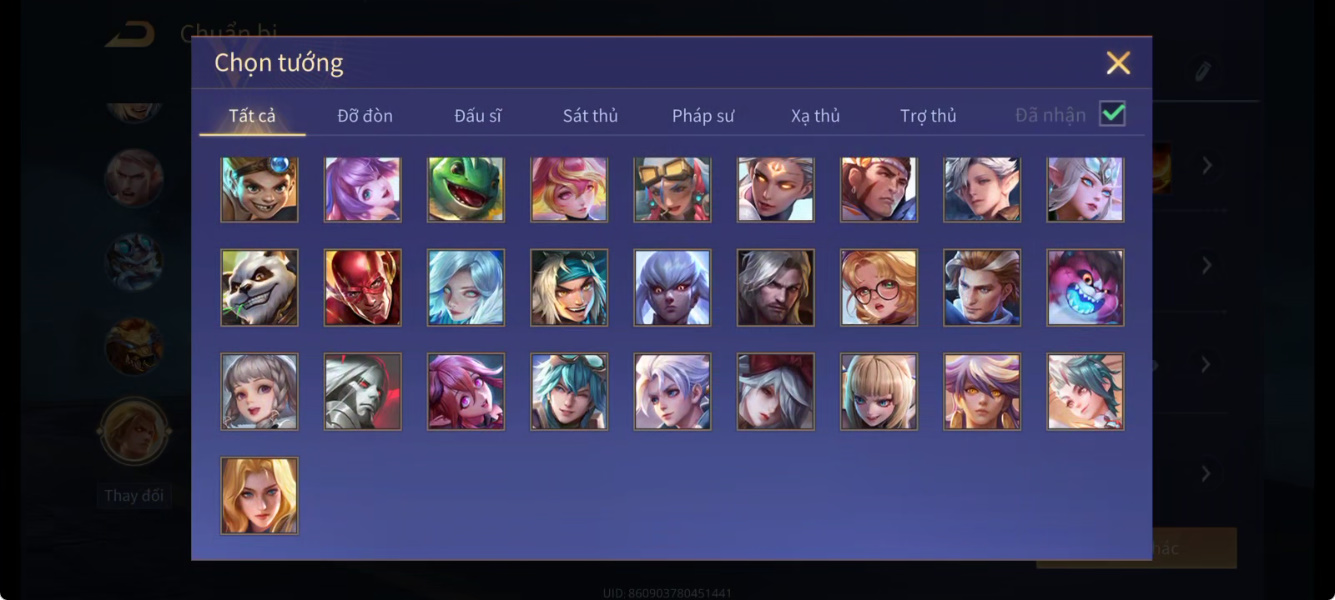Switch to the Đỡ đòn tab
This screenshot has height=600, width=1335.
[x=365, y=116]
